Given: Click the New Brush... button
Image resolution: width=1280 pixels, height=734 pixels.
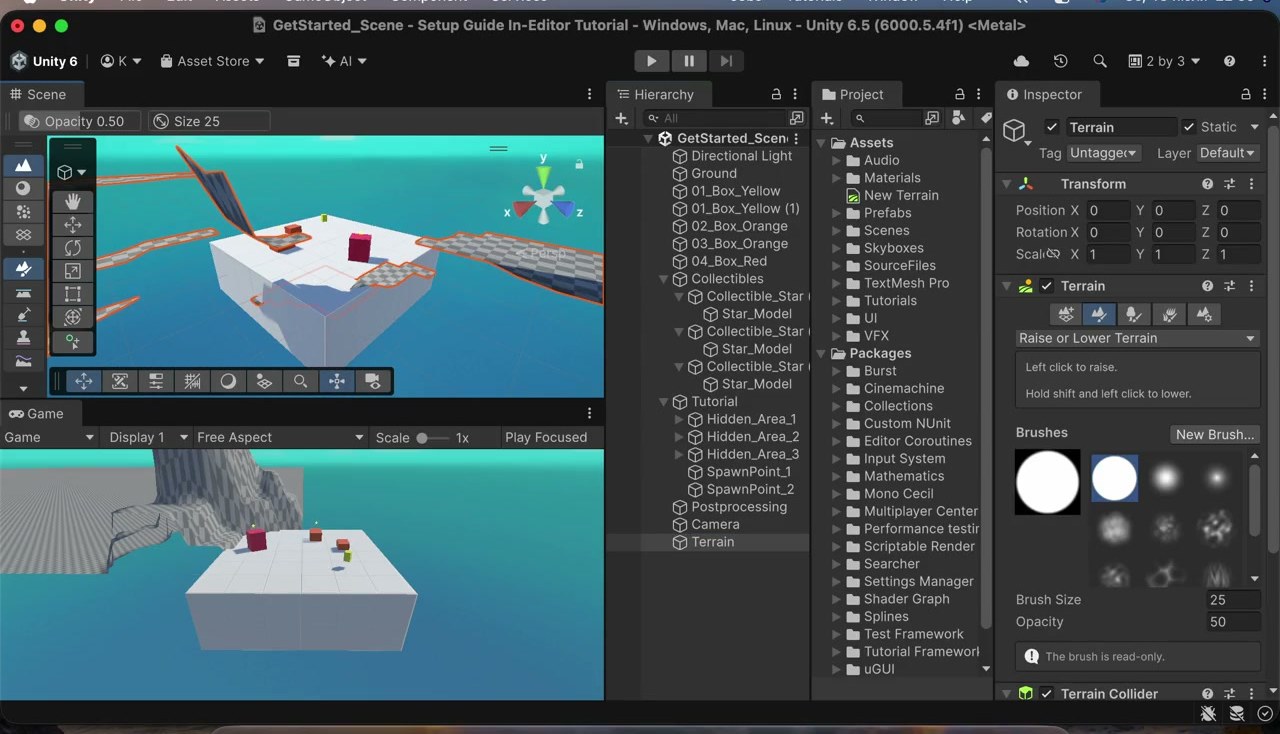Looking at the screenshot, I should click(x=1215, y=434).
